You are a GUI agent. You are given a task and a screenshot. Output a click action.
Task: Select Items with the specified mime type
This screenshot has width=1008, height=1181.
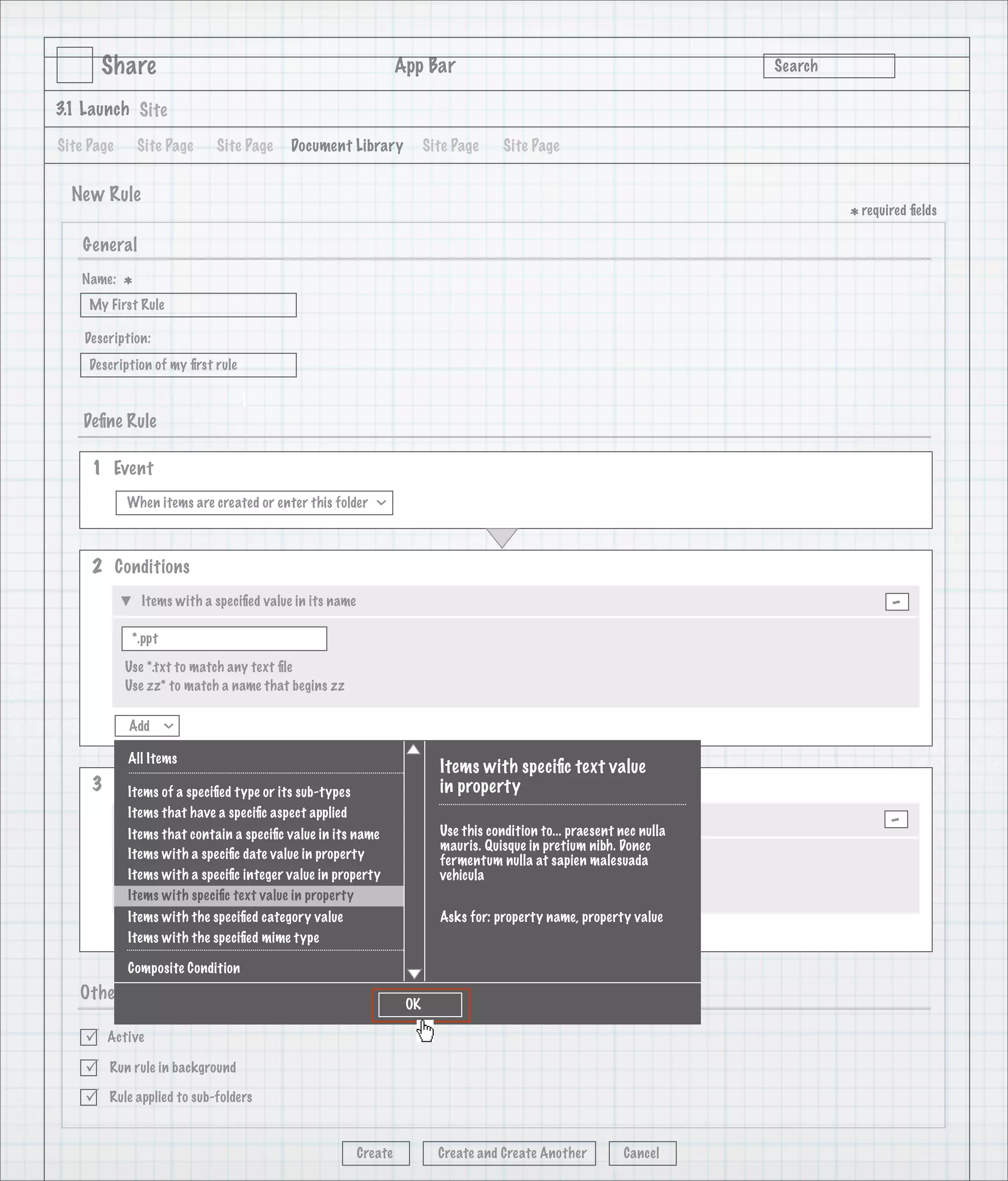pos(223,937)
